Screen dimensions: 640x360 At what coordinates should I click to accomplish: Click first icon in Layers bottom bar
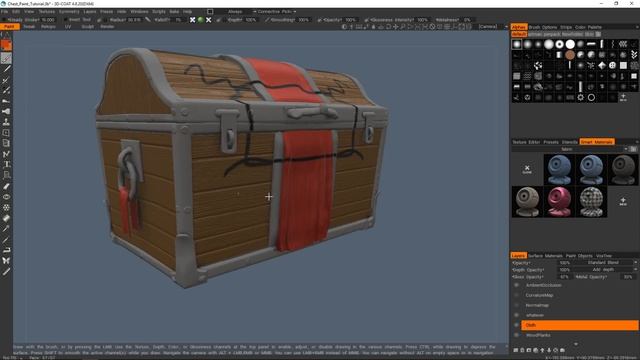pyautogui.click(x=516, y=350)
